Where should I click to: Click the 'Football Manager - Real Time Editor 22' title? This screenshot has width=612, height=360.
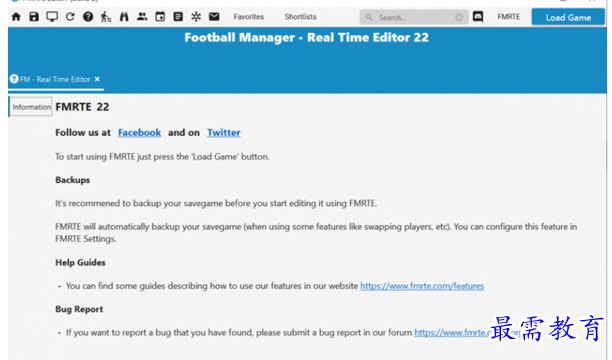(306, 37)
